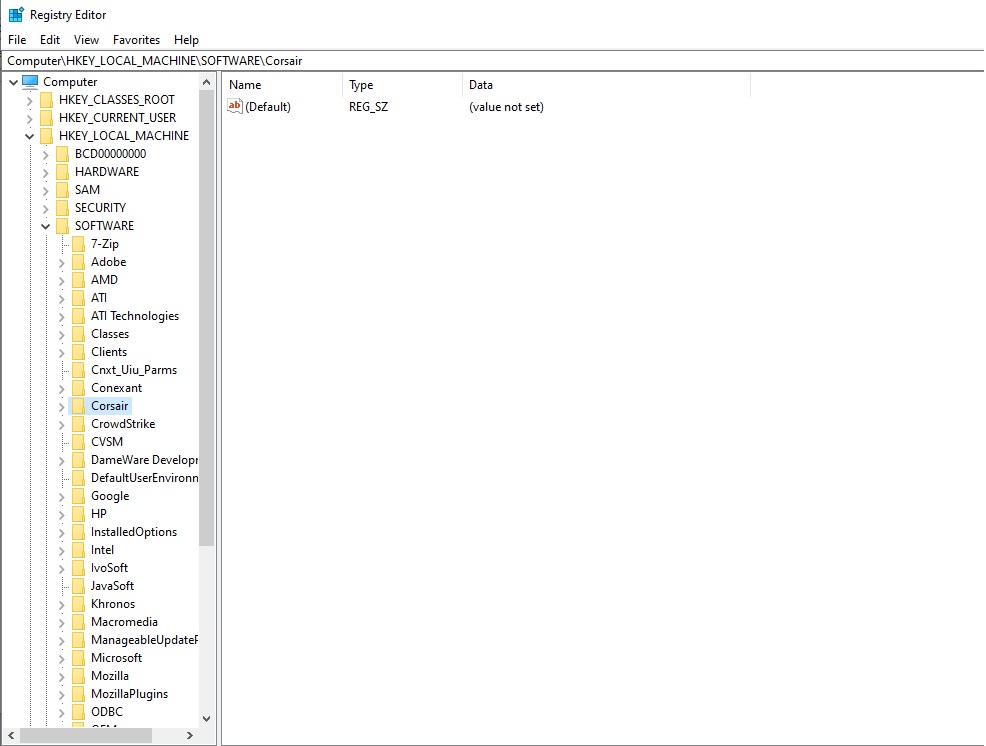Collapse the HKEY_LOCAL_MACHINE node

[28, 135]
